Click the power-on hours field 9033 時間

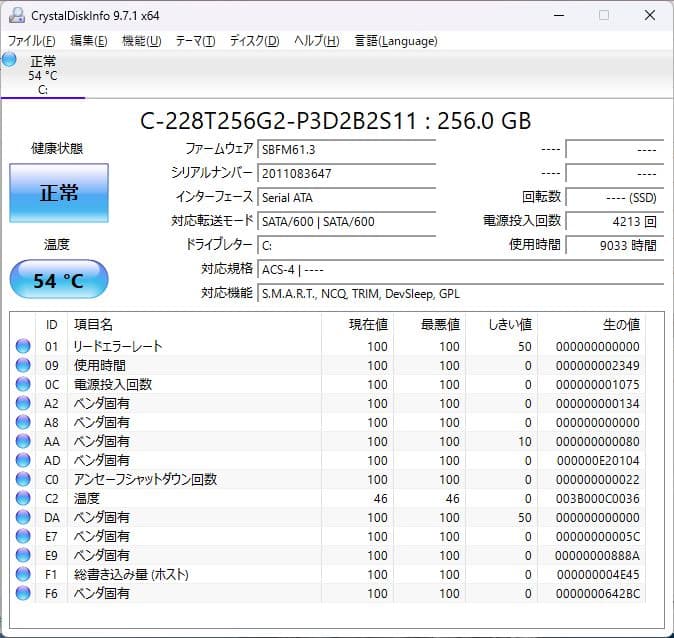(x=615, y=246)
